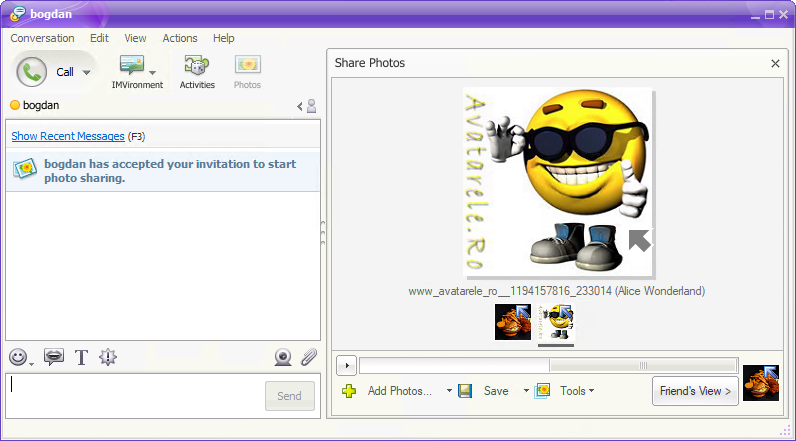The image size is (796, 441).
Task: Click the Send button
Action: click(x=289, y=396)
